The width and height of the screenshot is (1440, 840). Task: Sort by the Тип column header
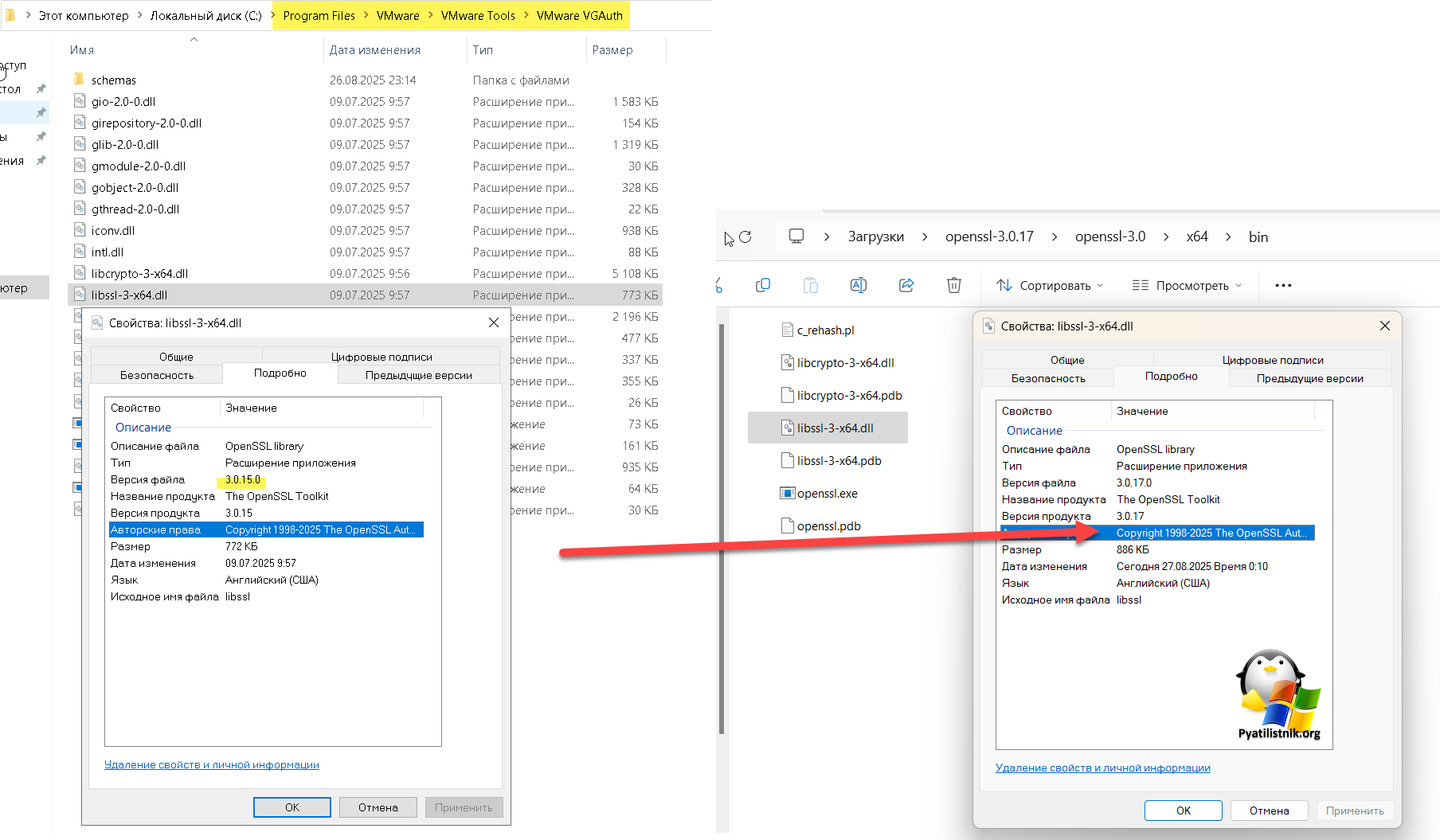click(483, 49)
